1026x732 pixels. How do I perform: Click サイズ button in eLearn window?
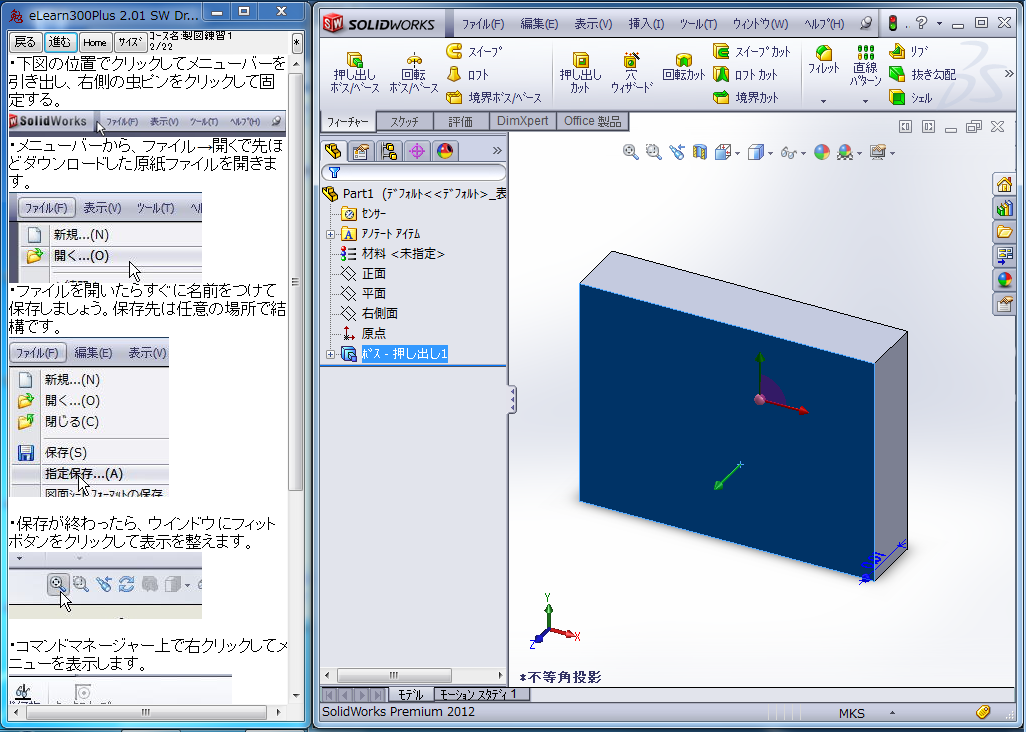(130, 43)
